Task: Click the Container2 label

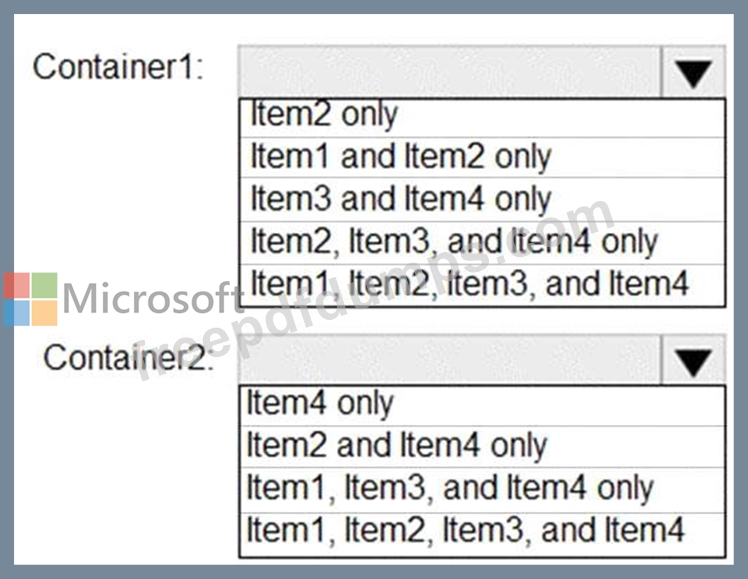Action: pyautogui.click(x=128, y=358)
